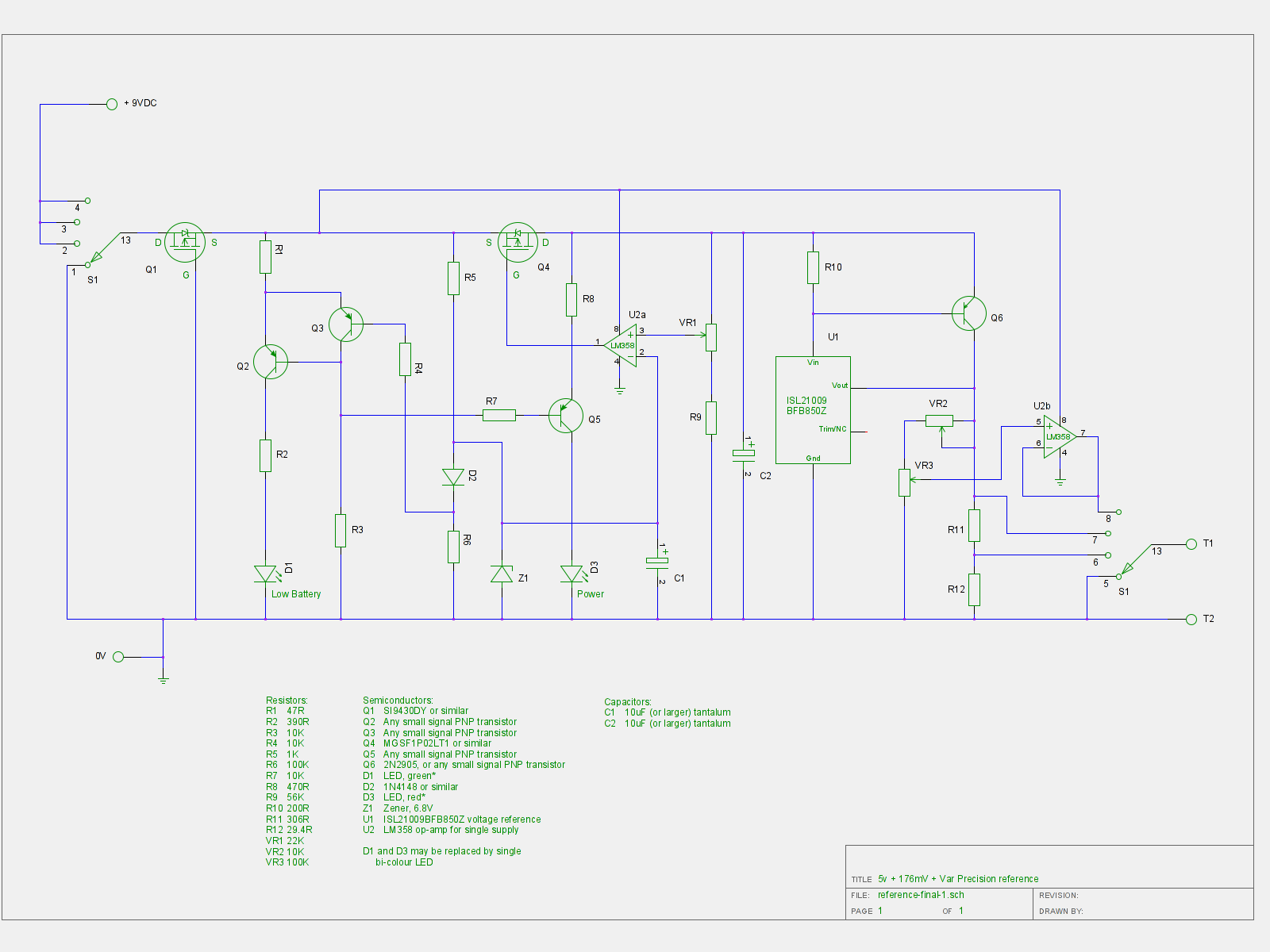Select the Q6 transistor symbol
Viewport: 1270px width, 952px height.
(x=969, y=313)
